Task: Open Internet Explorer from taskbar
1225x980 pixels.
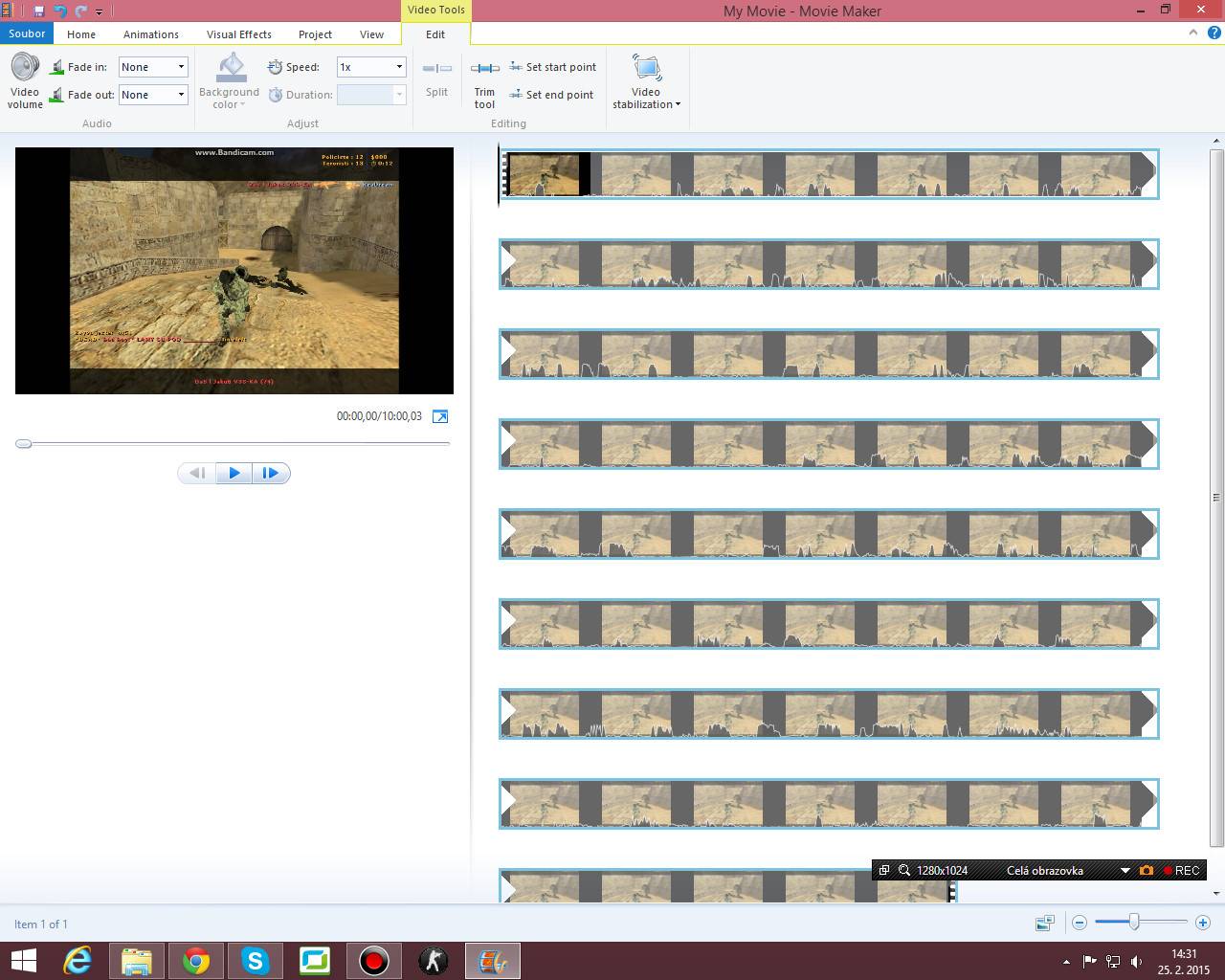Action: click(x=77, y=961)
